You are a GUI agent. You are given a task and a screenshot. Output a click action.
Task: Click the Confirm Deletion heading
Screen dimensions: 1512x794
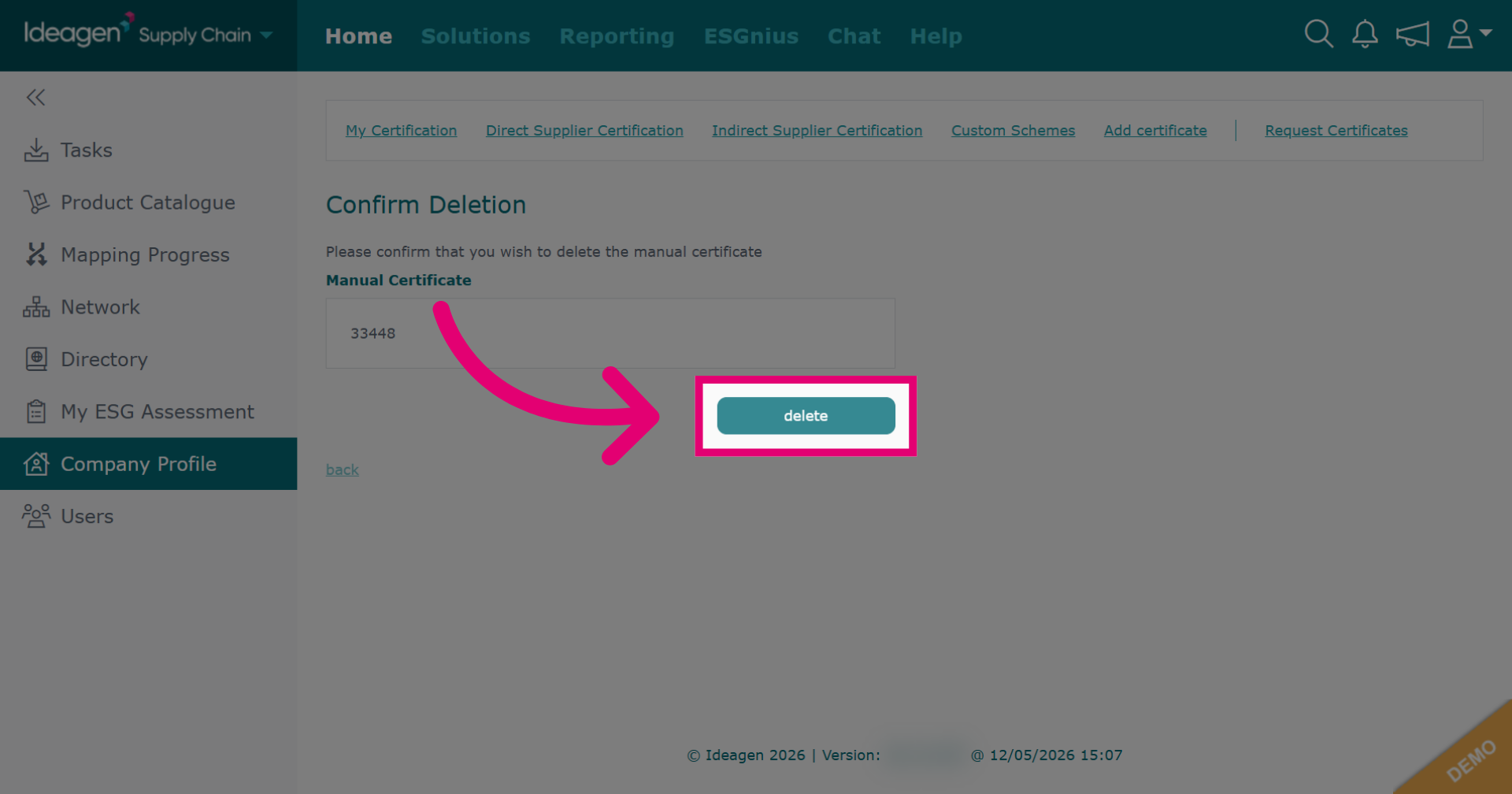pos(426,205)
